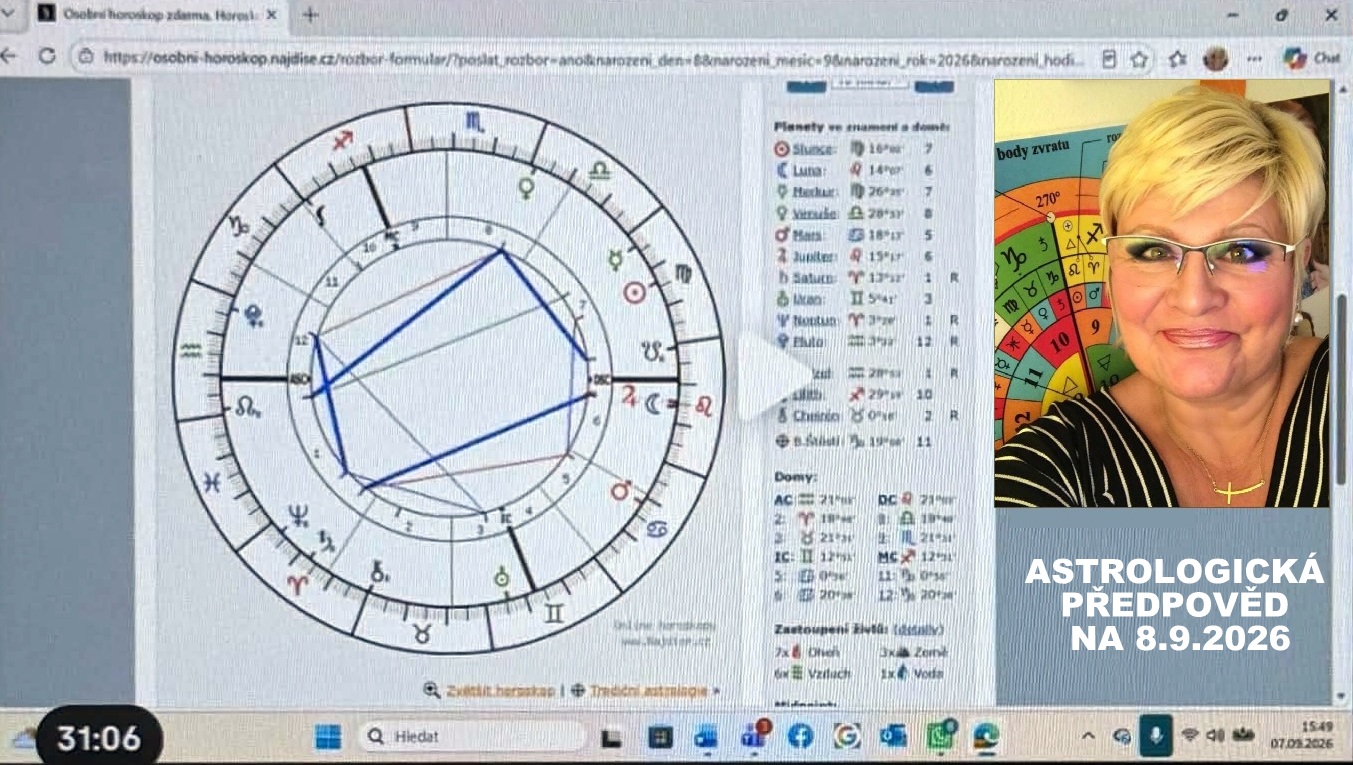Image resolution: width=1353 pixels, height=765 pixels.
Task: Open the Copilot Chat icon
Action: tap(1311, 58)
